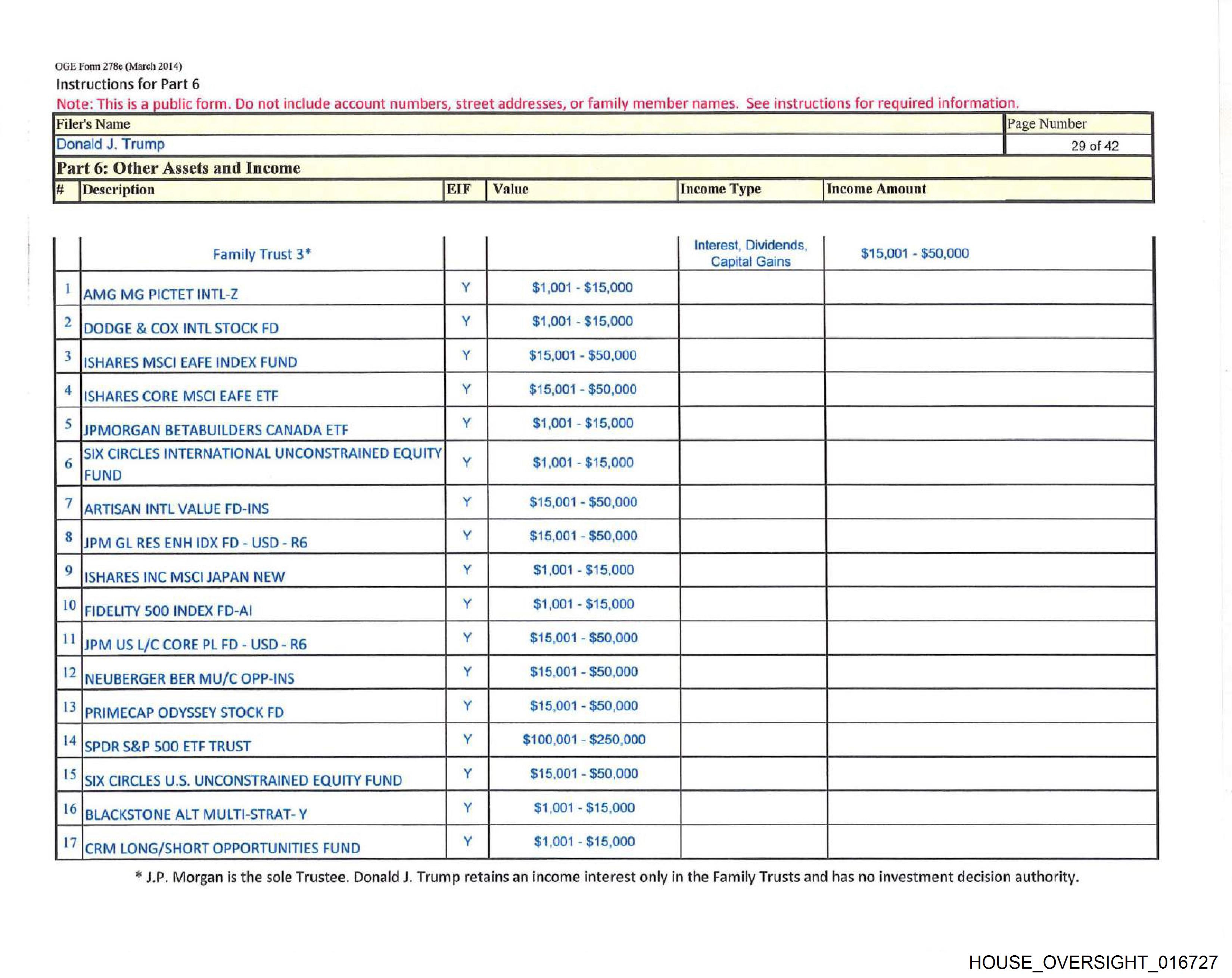Select the value cell for iShares MSCI EAFE Index Fund
1232x978 pixels.
pos(582,356)
